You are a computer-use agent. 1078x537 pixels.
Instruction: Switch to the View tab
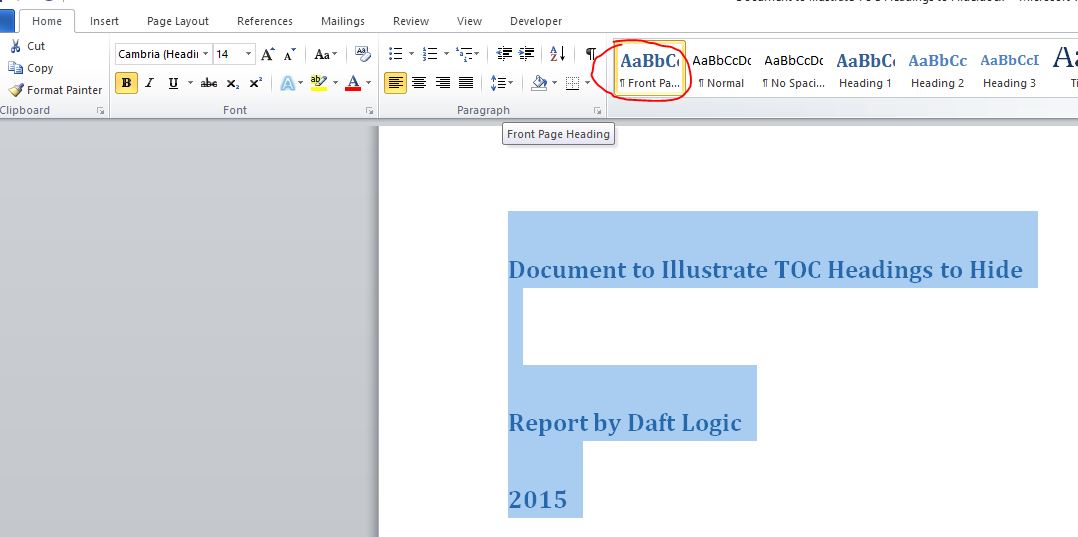coord(470,21)
